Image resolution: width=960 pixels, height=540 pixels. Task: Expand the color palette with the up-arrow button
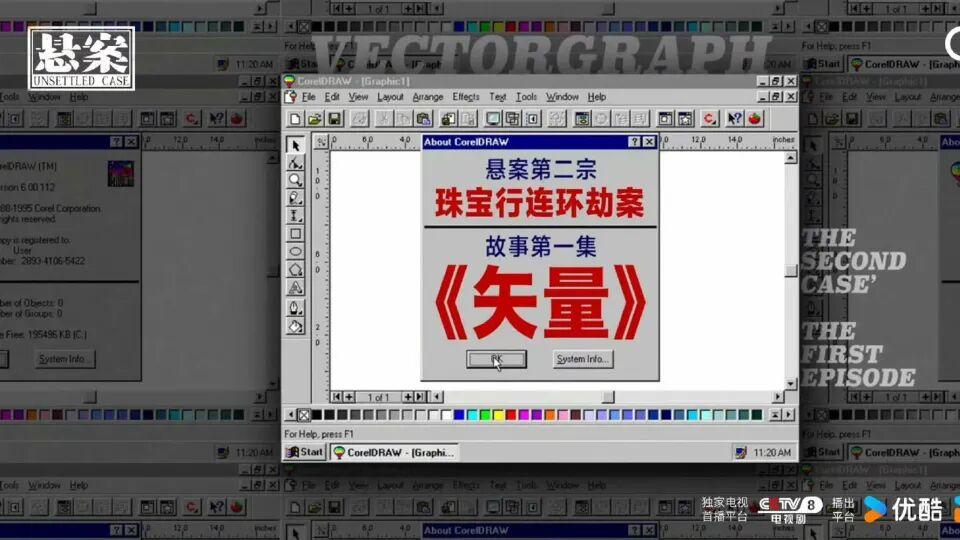[775, 415]
